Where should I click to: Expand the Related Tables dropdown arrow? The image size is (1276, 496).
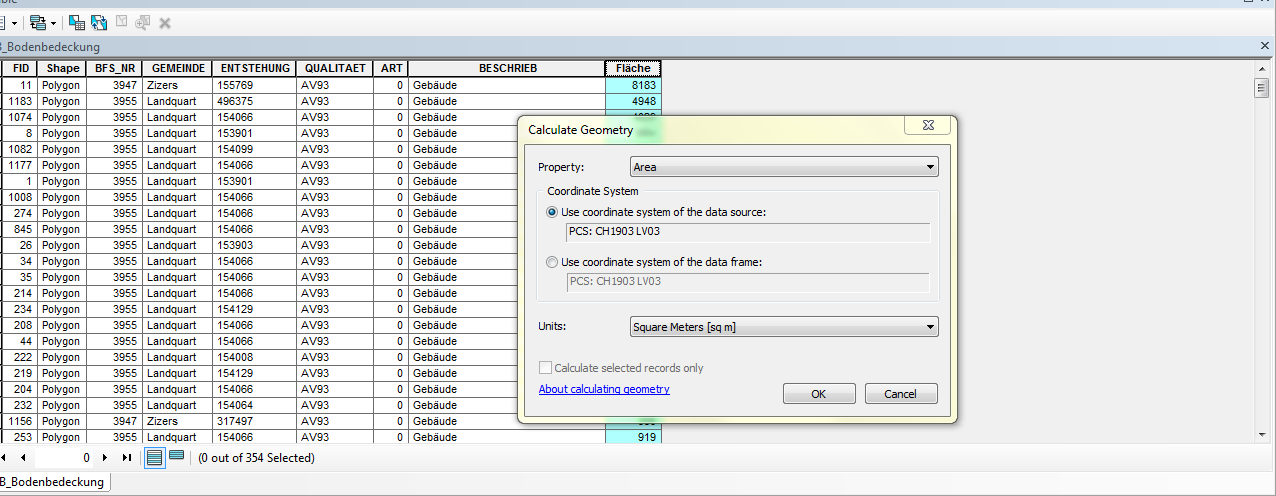tap(53, 22)
